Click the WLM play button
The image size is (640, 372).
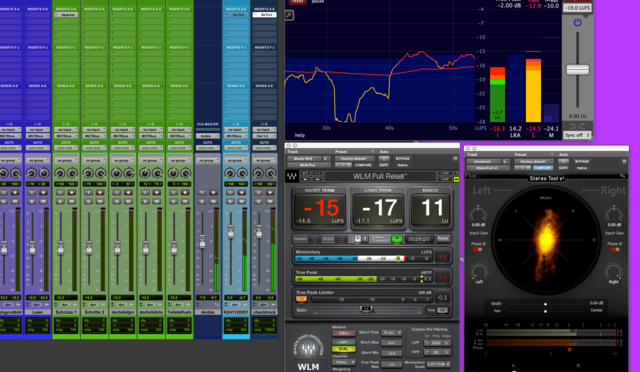358,239
